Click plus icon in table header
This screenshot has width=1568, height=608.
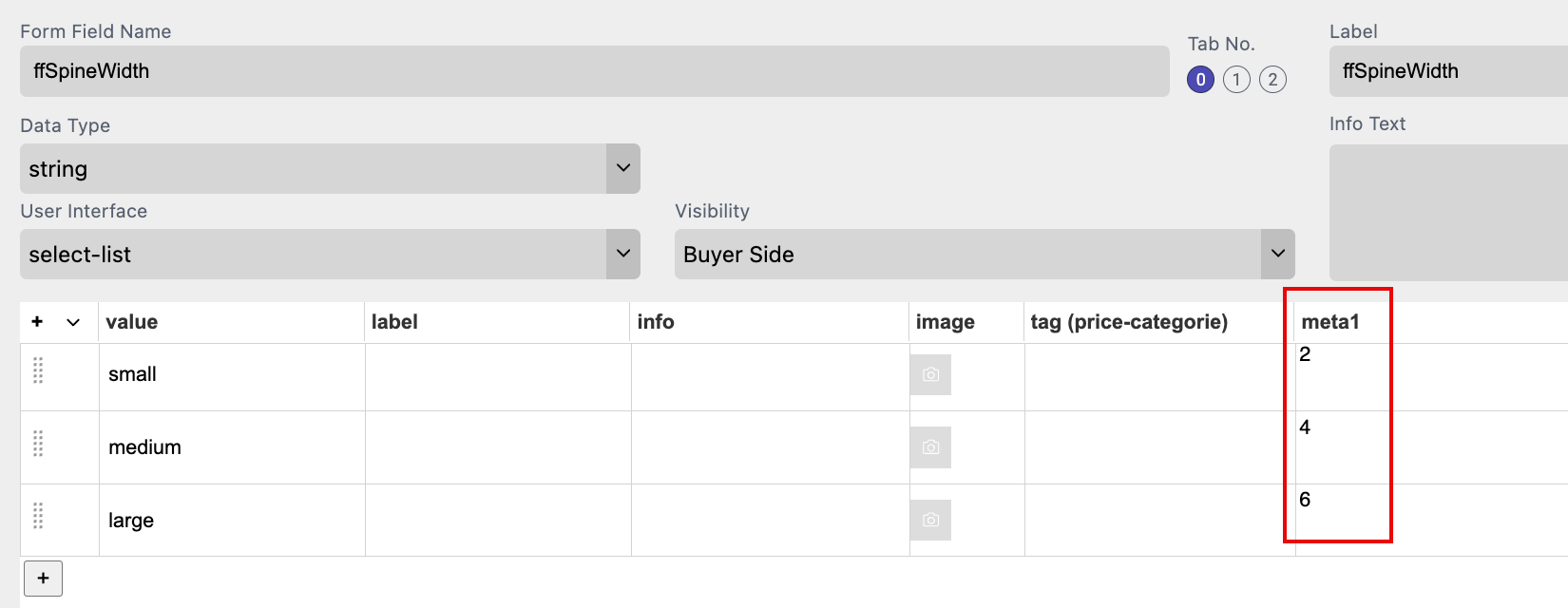pyautogui.click(x=37, y=322)
